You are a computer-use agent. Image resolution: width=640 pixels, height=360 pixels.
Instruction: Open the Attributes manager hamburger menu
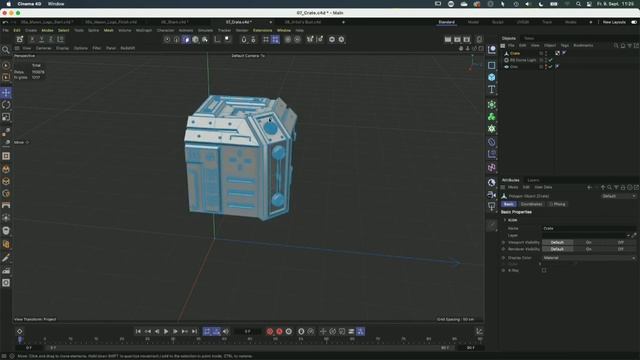[x=503, y=187]
